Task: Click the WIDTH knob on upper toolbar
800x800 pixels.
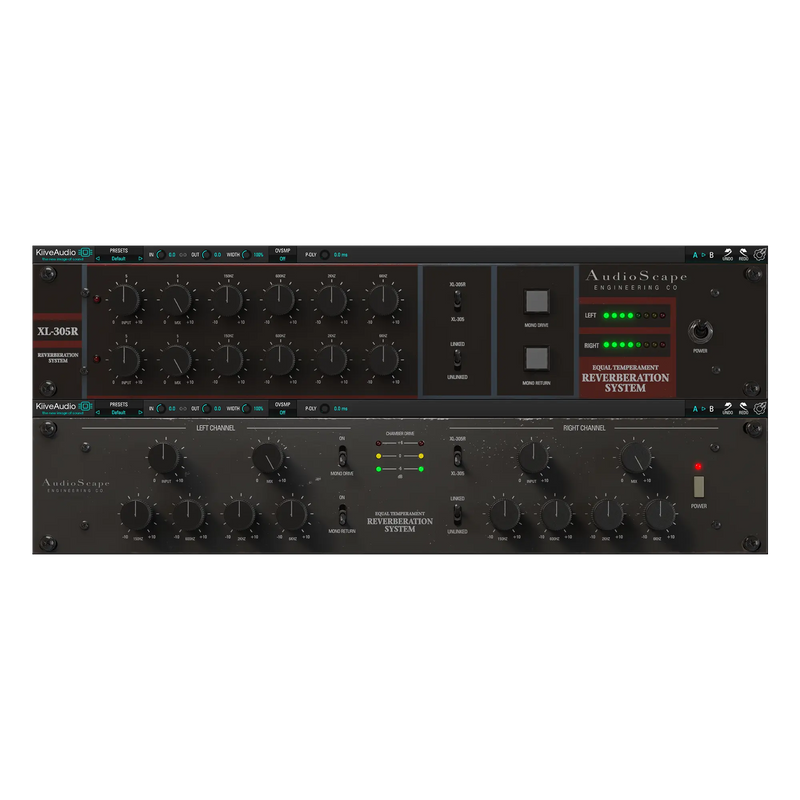Action: pos(246,255)
